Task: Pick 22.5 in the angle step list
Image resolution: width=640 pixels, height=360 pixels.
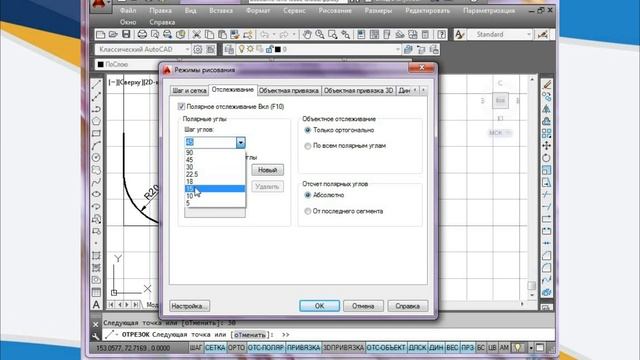Action: [x=215, y=174]
